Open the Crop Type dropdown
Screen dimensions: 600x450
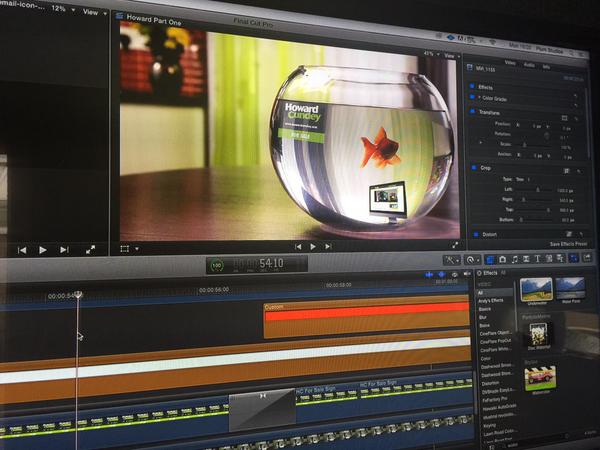coord(522,179)
